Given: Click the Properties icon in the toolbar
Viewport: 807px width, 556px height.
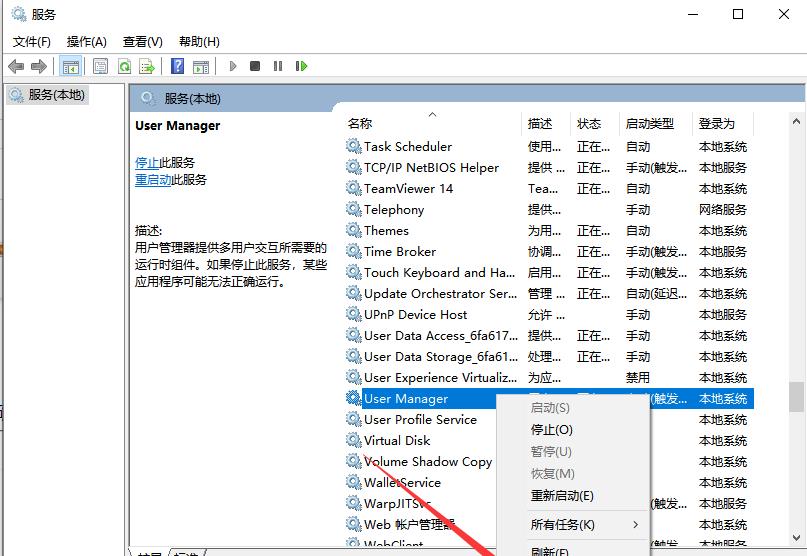Looking at the screenshot, I should (100, 66).
